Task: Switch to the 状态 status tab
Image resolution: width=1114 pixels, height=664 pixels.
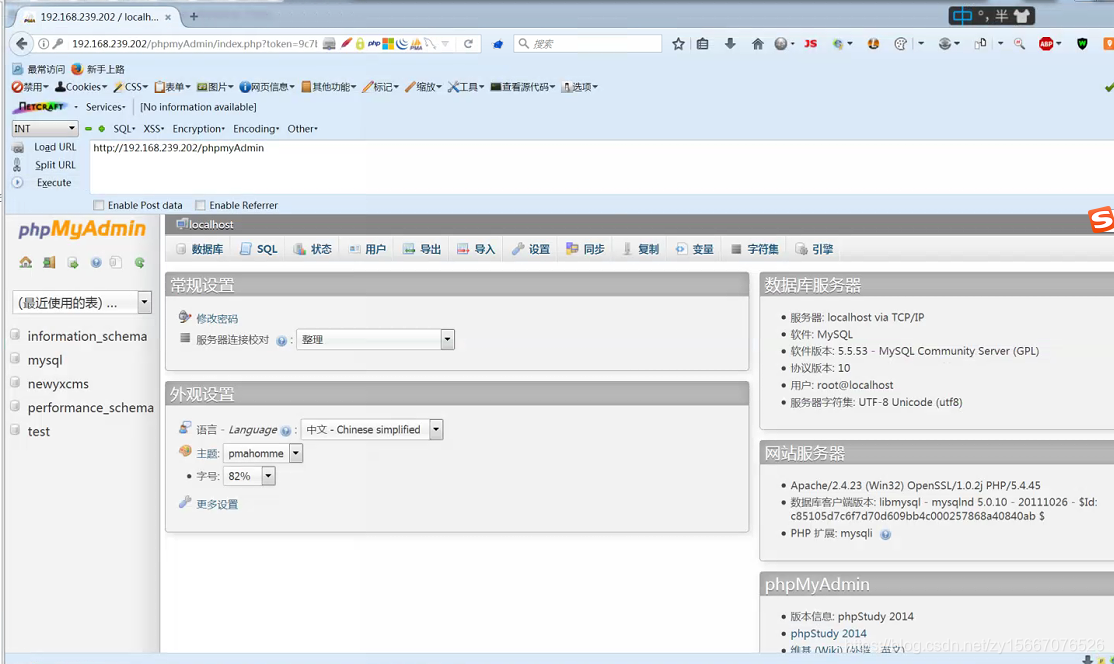Action: [313, 249]
